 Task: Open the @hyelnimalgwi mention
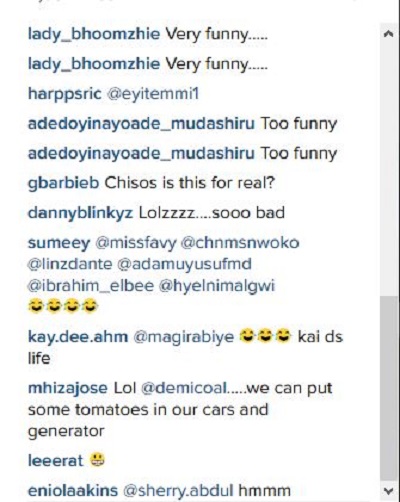(x=217, y=286)
